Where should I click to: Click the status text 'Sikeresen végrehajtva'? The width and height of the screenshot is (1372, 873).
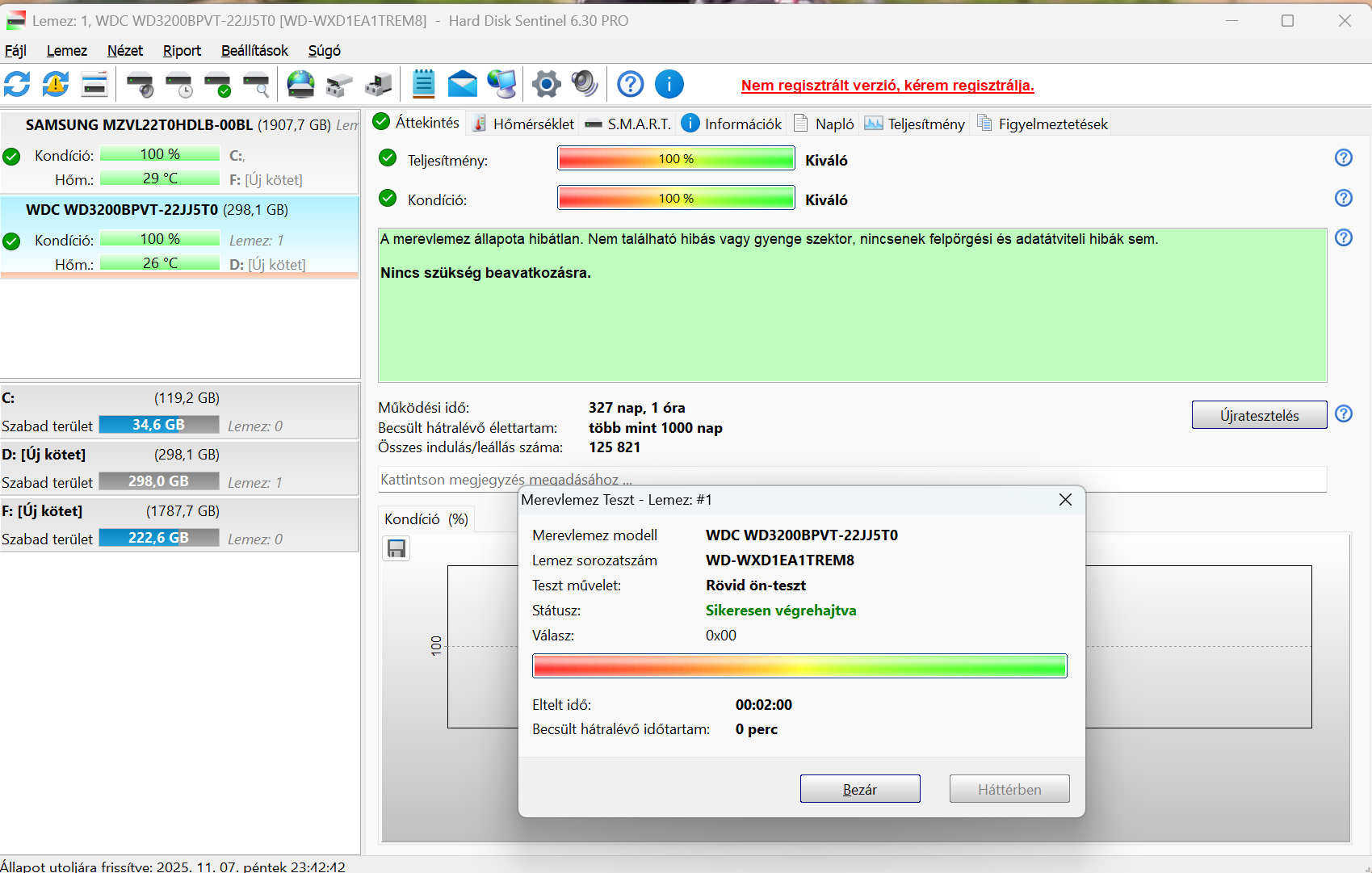pos(781,611)
